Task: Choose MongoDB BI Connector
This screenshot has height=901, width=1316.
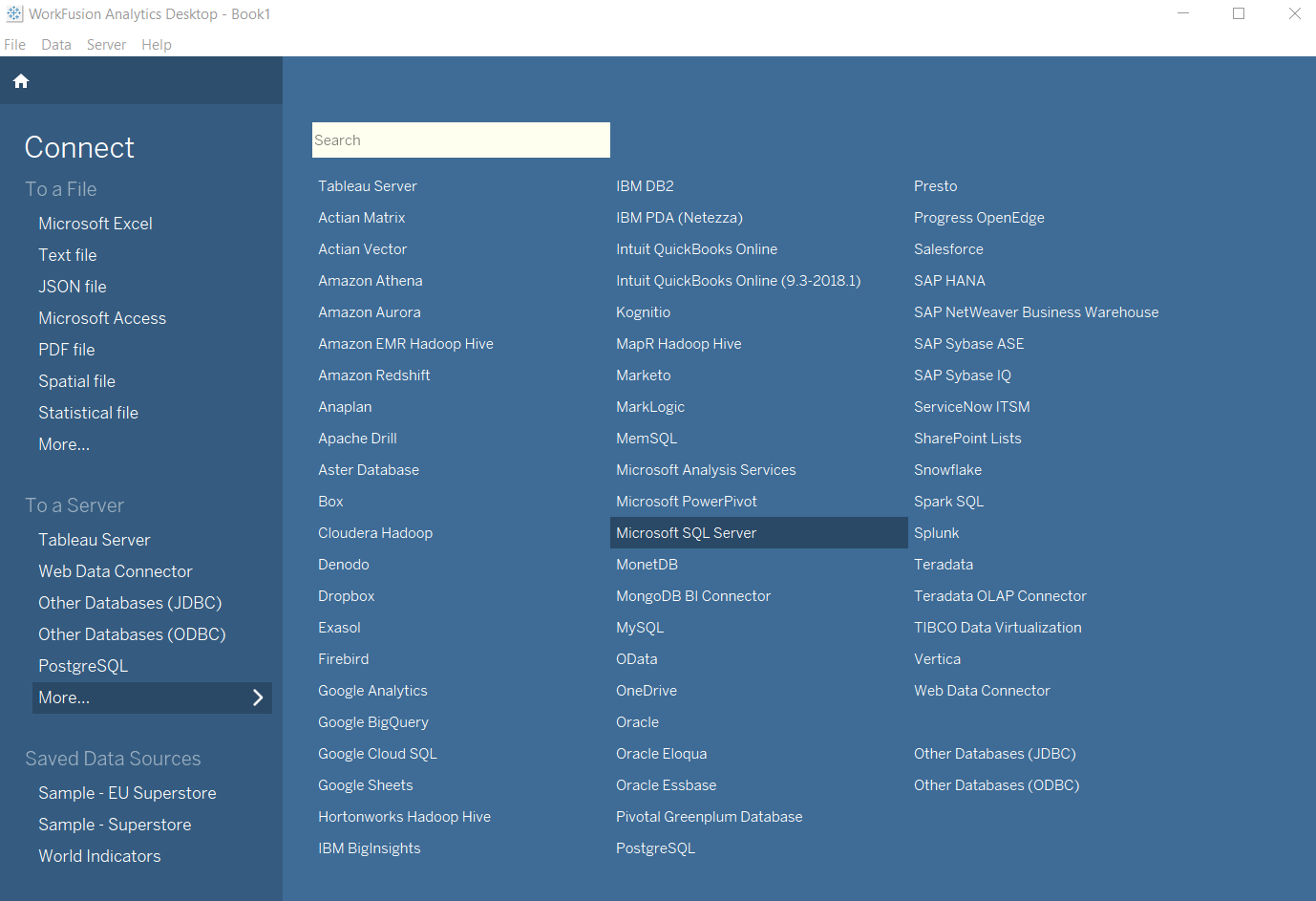Action: coord(693,596)
